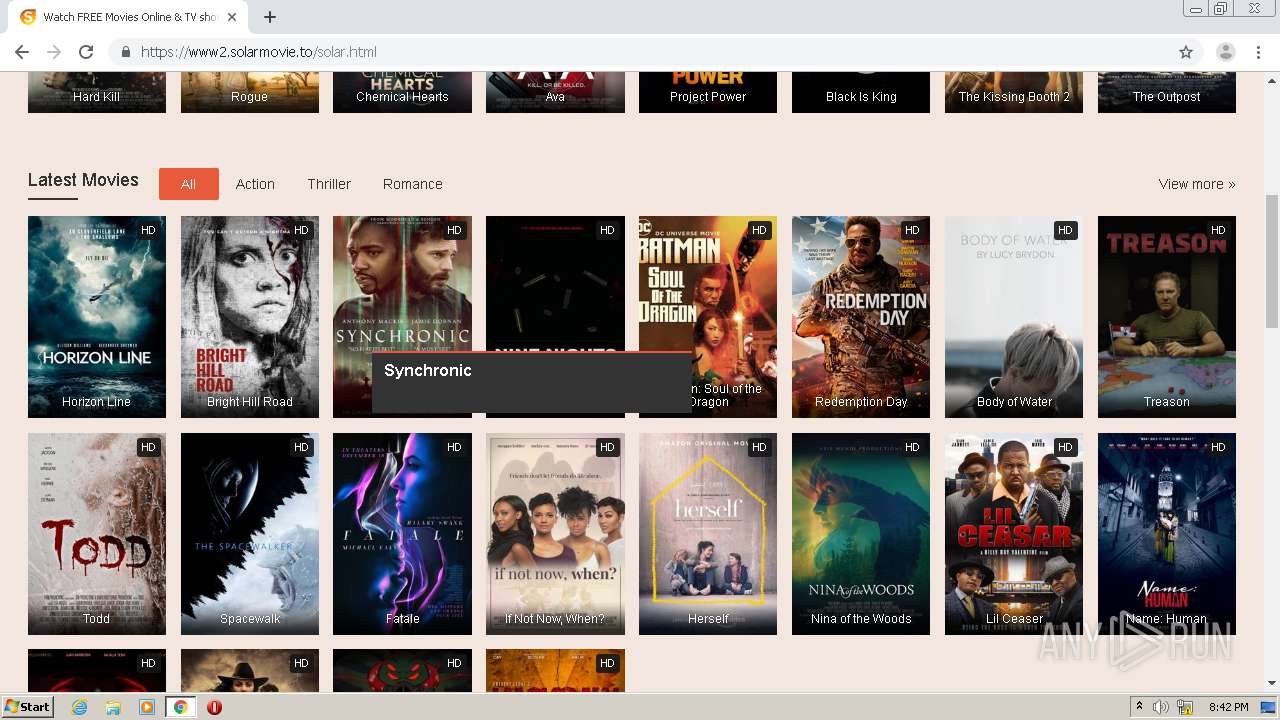Click the scrollbar down arrow

[1272, 683]
